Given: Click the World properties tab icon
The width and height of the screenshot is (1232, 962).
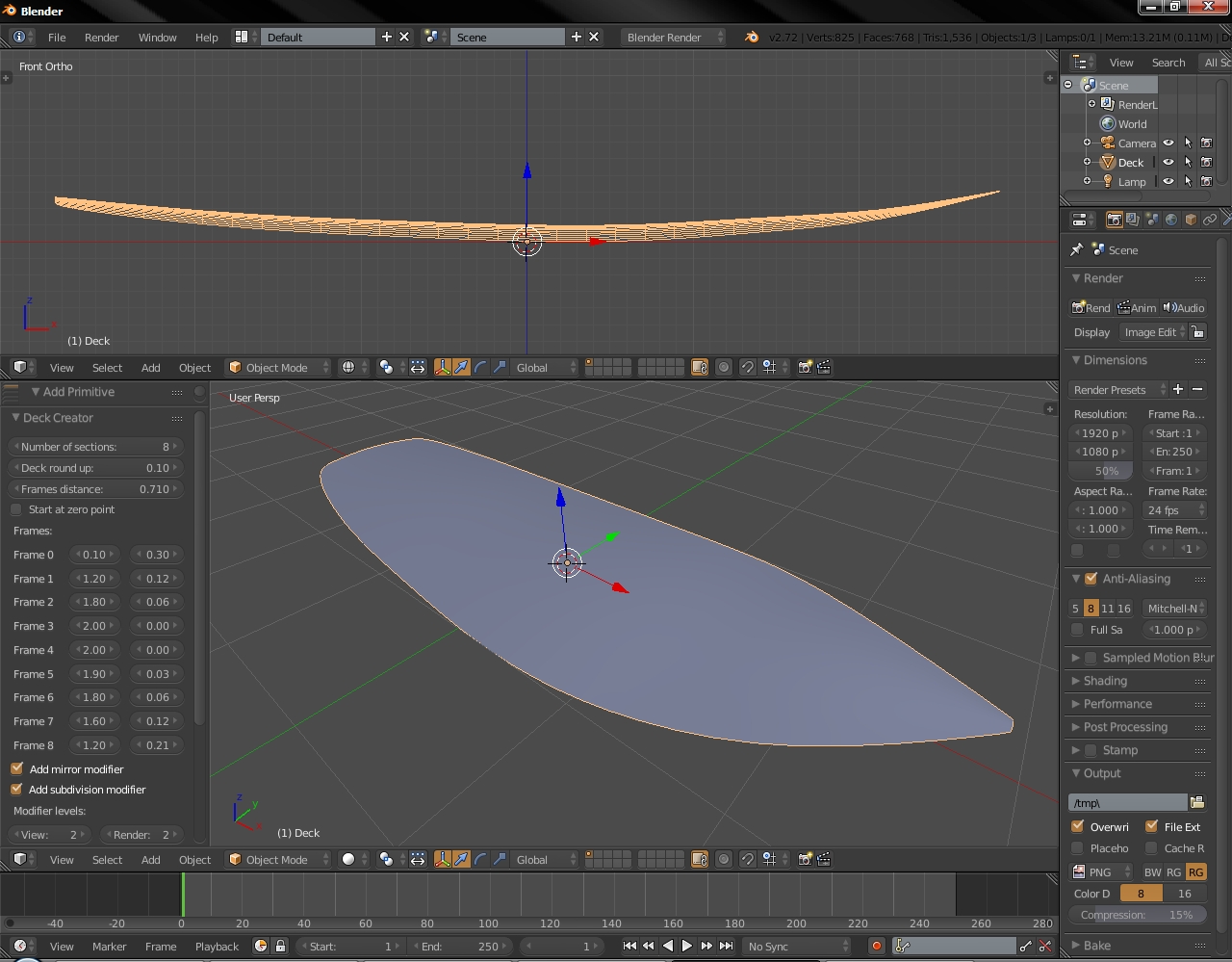Looking at the screenshot, I should point(1170,220).
